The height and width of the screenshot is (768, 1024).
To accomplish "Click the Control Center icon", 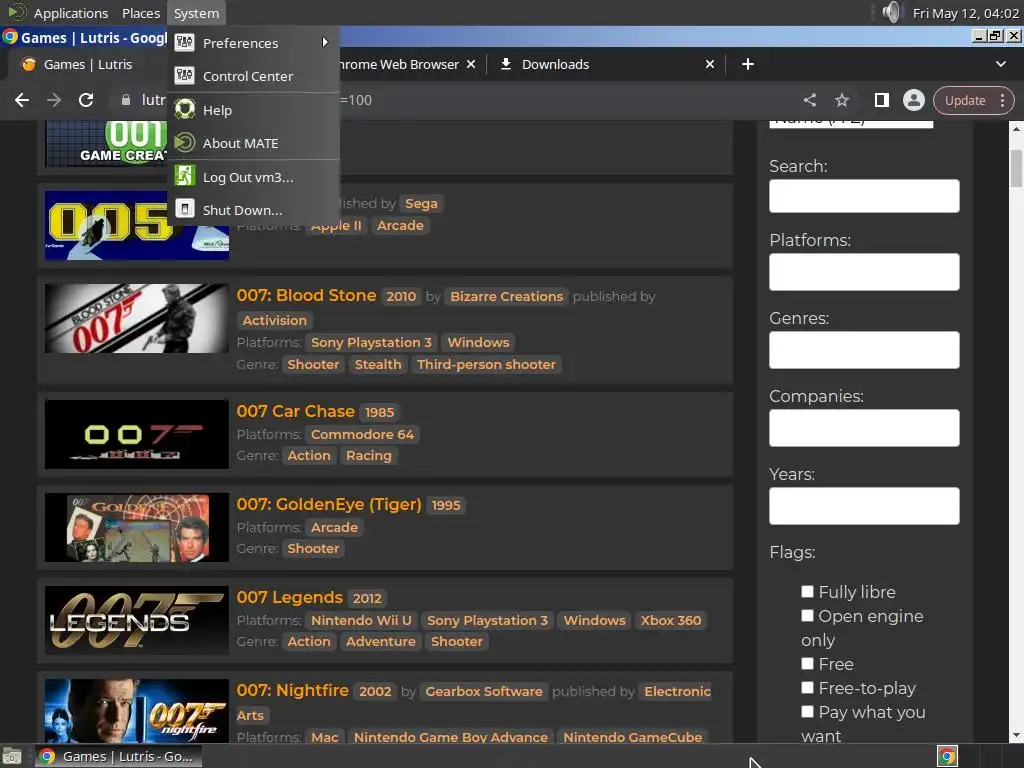I will [x=185, y=76].
